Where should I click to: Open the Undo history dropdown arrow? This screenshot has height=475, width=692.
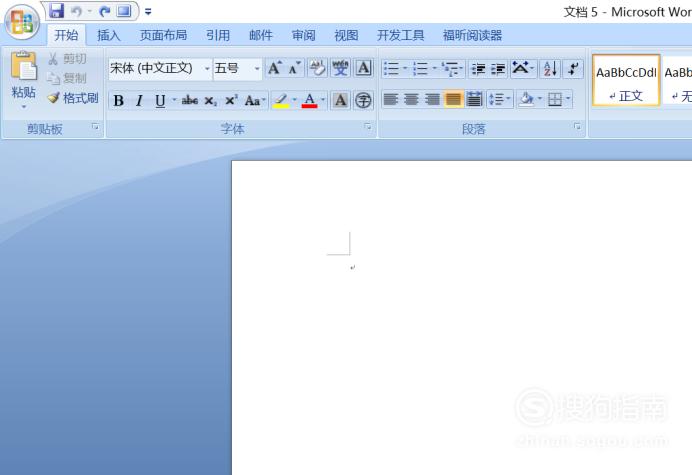pos(89,11)
